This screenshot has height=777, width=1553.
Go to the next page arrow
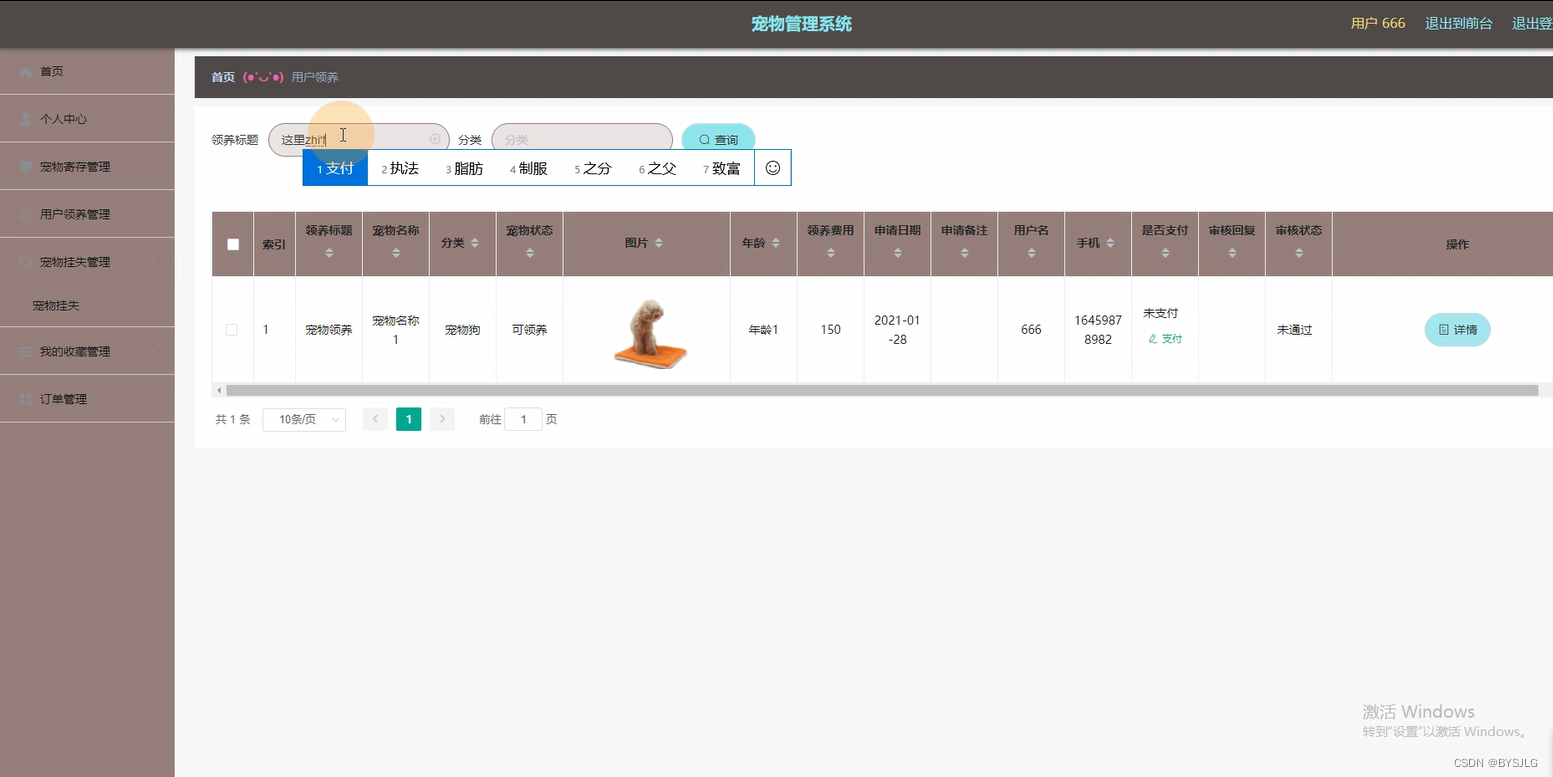(442, 419)
